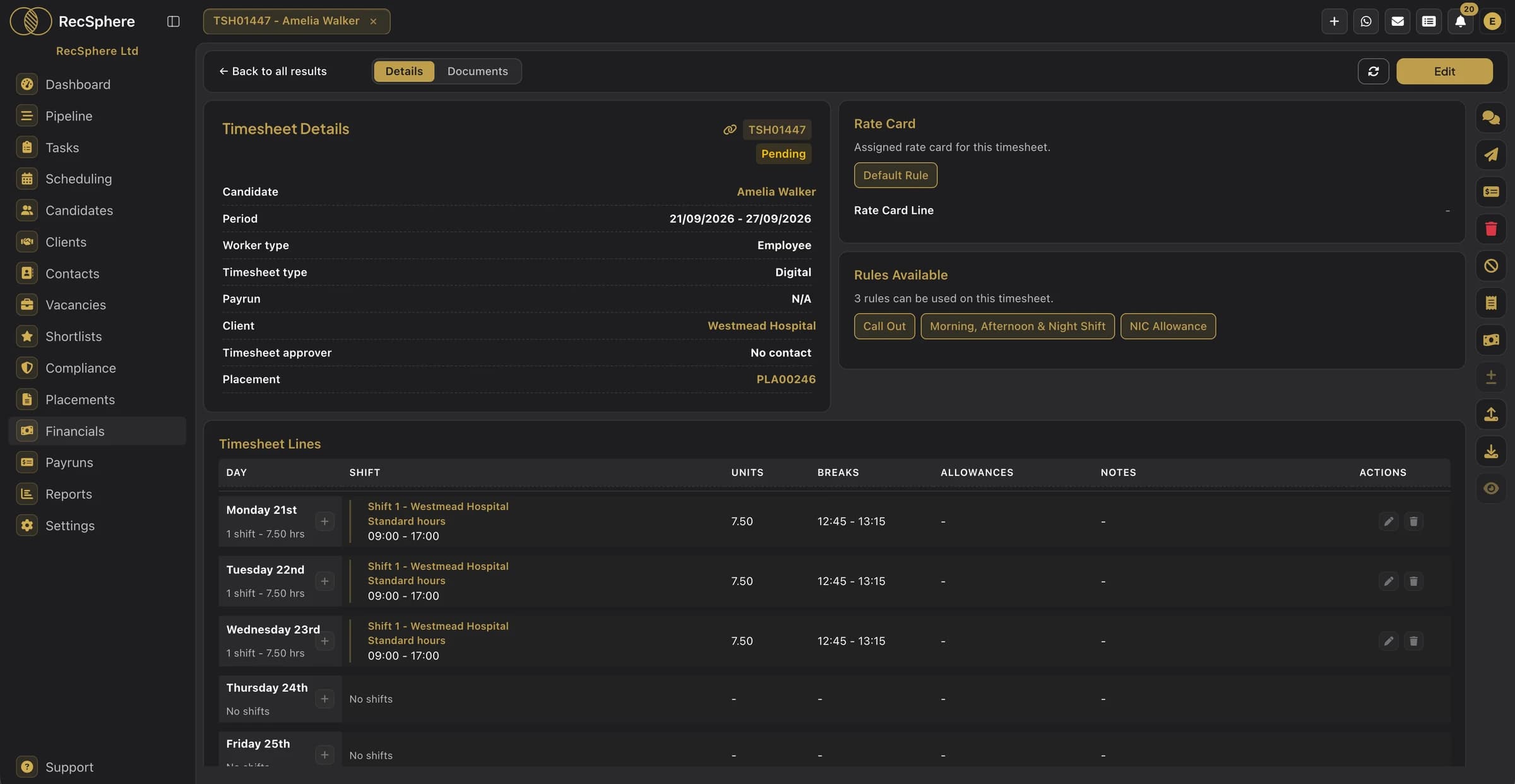Select the Morning, Afternoon & Night Shift rule
Screen dimensions: 1515x784
[x=1017, y=326]
